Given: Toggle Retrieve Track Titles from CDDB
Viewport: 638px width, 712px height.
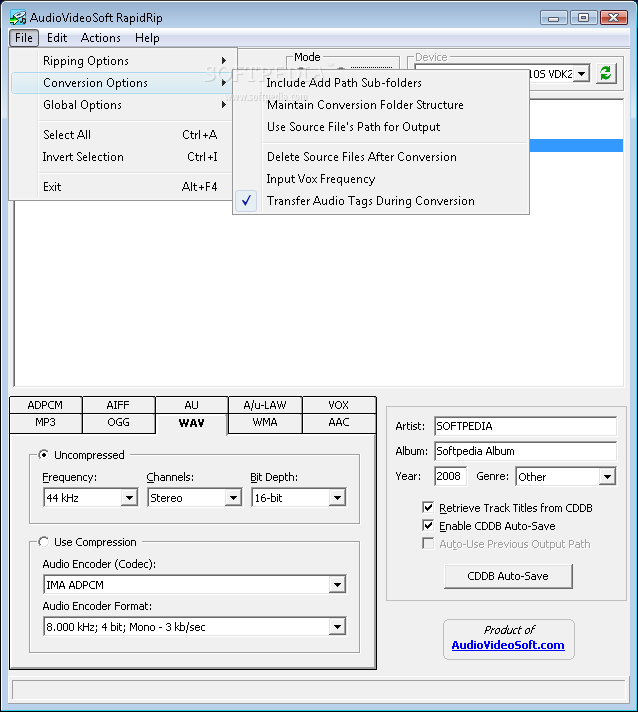Looking at the screenshot, I should [x=428, y=507].
